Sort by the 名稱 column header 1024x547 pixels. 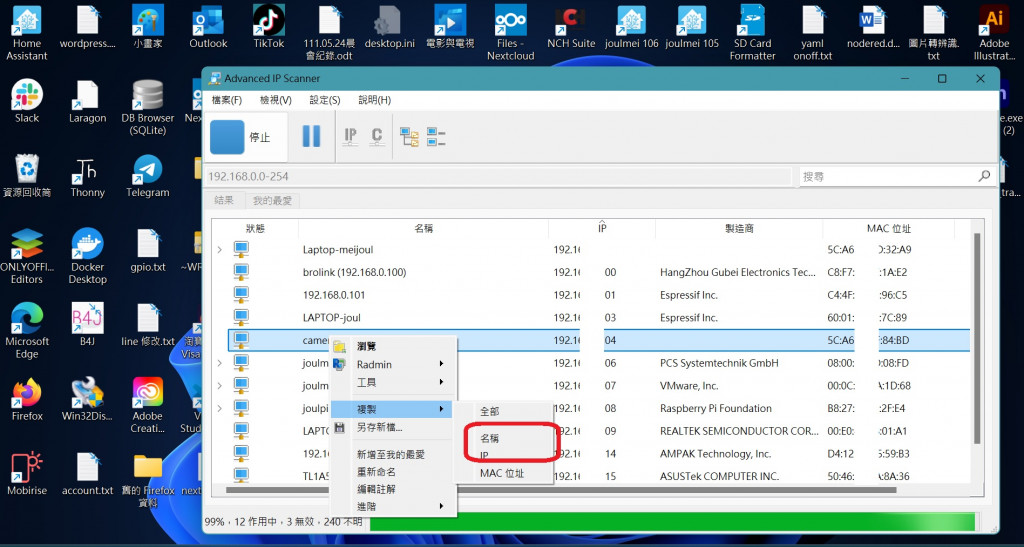pyautogui.click(x=423, y=228)
